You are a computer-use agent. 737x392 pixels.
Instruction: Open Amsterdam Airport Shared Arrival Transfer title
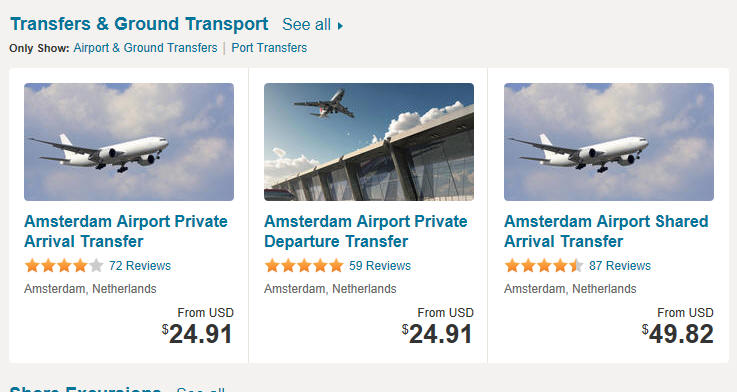(606, 231)
